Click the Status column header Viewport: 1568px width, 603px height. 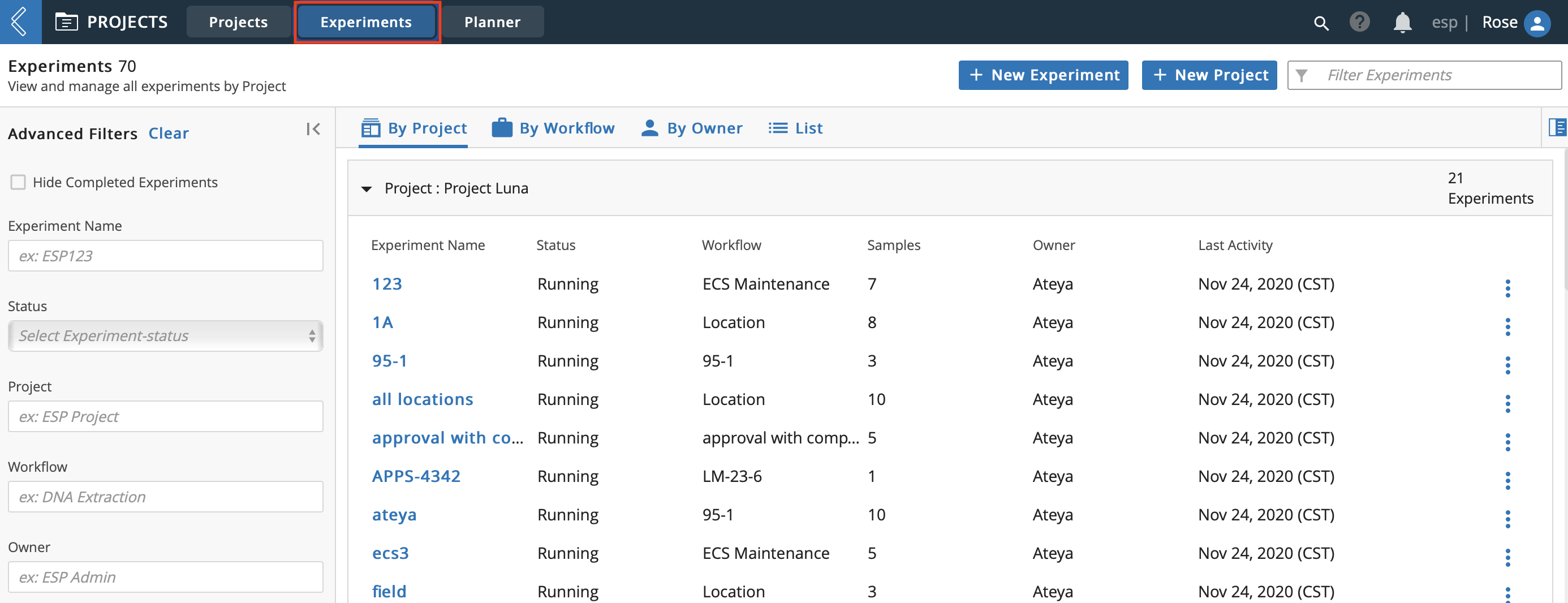point(555,245)
